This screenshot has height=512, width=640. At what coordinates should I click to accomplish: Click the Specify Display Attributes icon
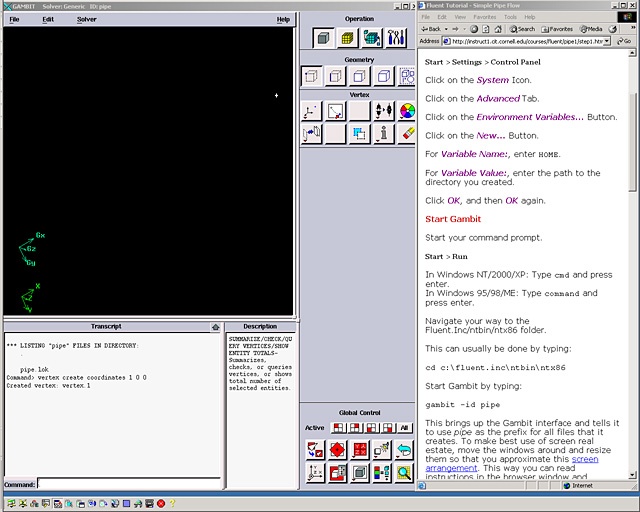[338, 472]
